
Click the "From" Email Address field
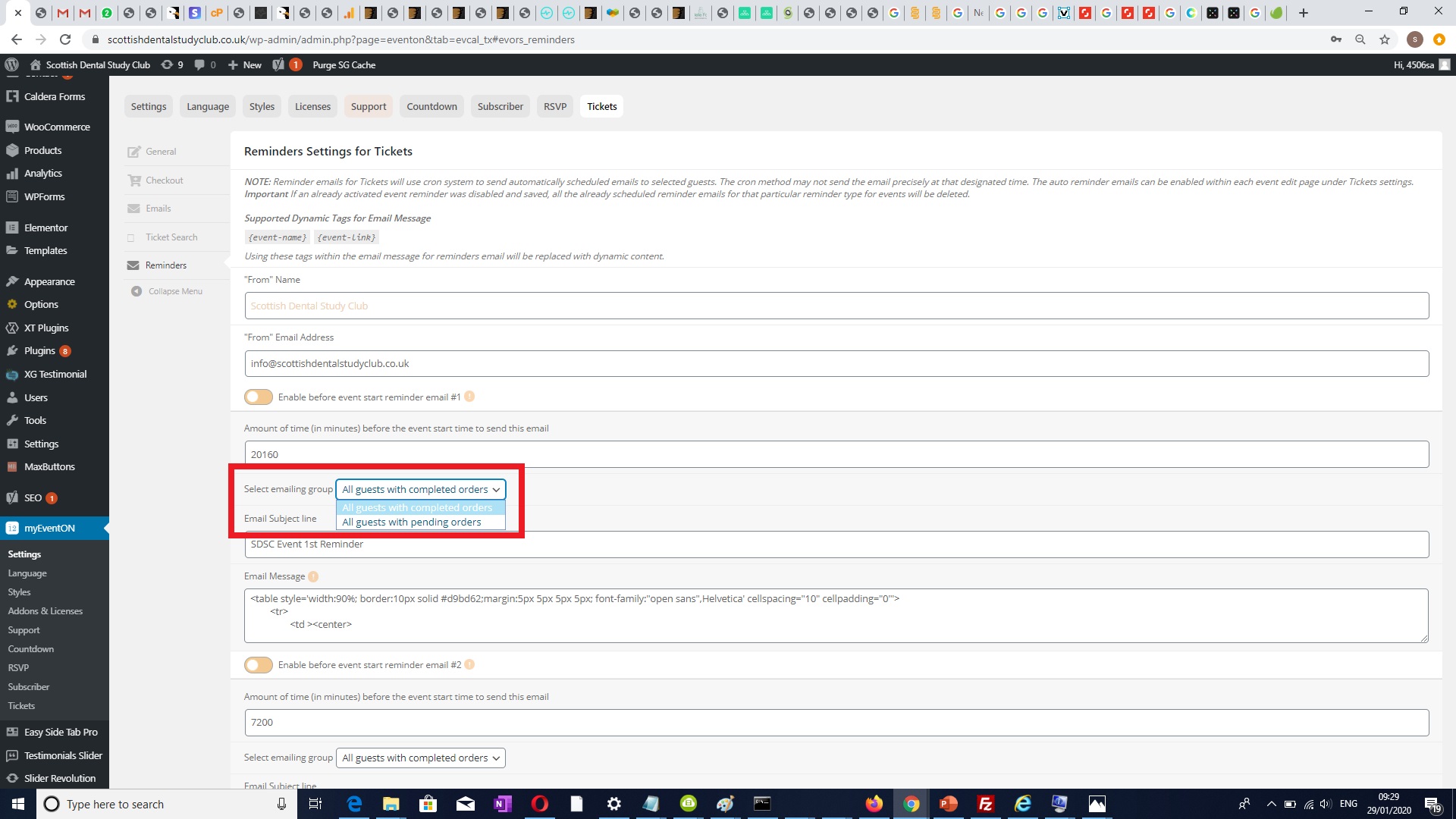click(x=836, y=364)
